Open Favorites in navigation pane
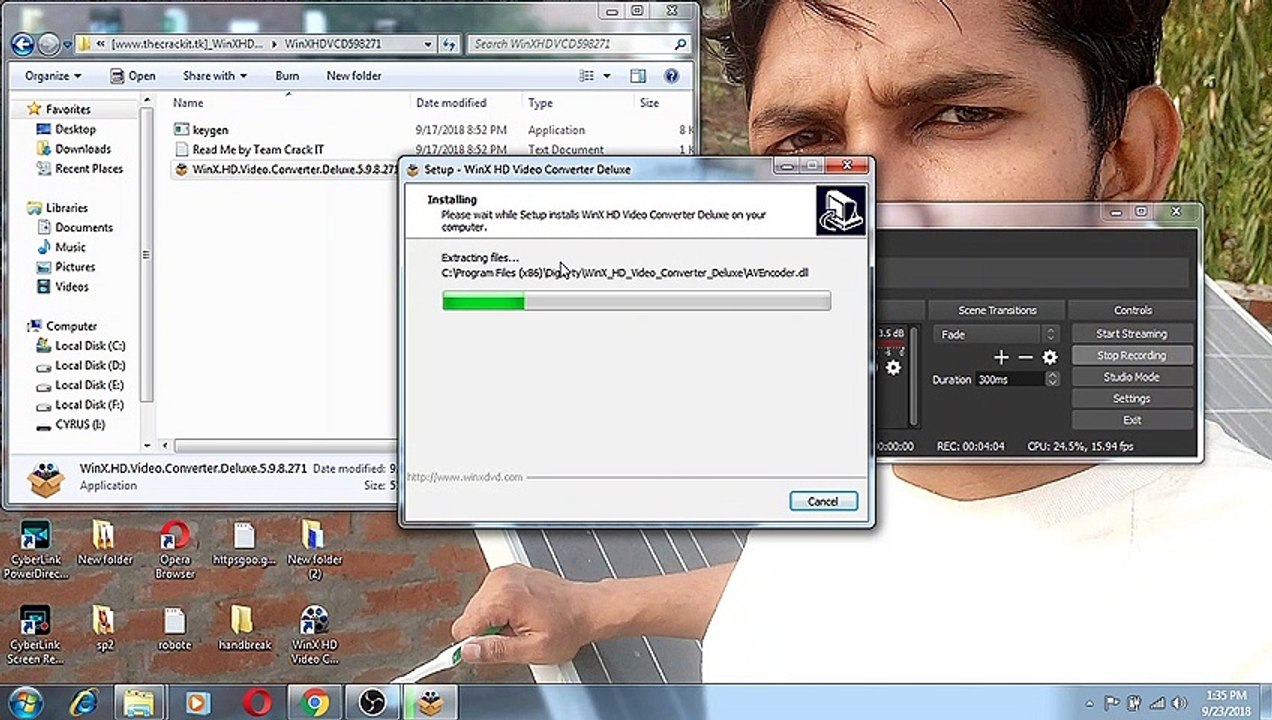1272x720 pixels. click(59, 109)
